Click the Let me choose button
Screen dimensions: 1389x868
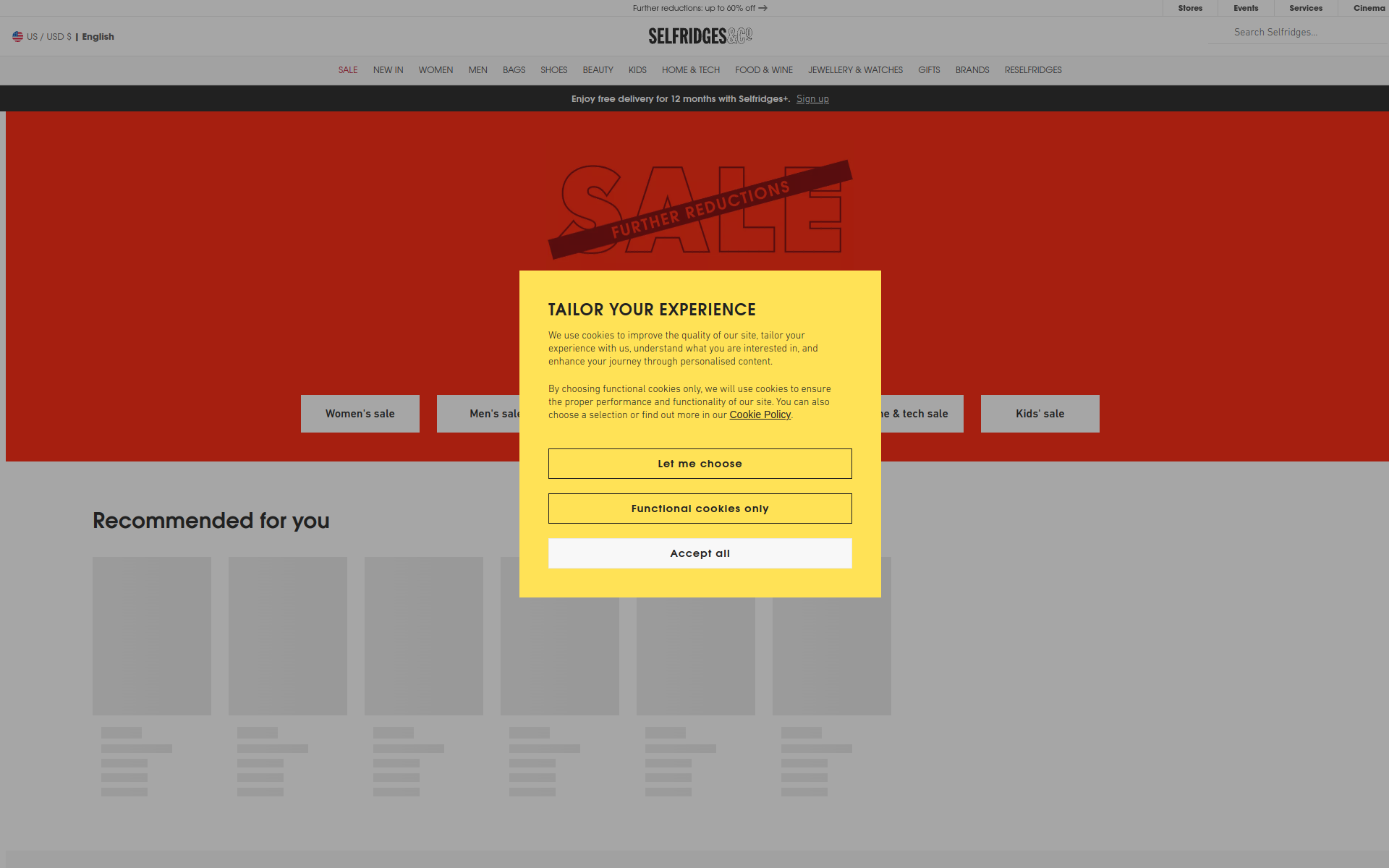(700, 464)
